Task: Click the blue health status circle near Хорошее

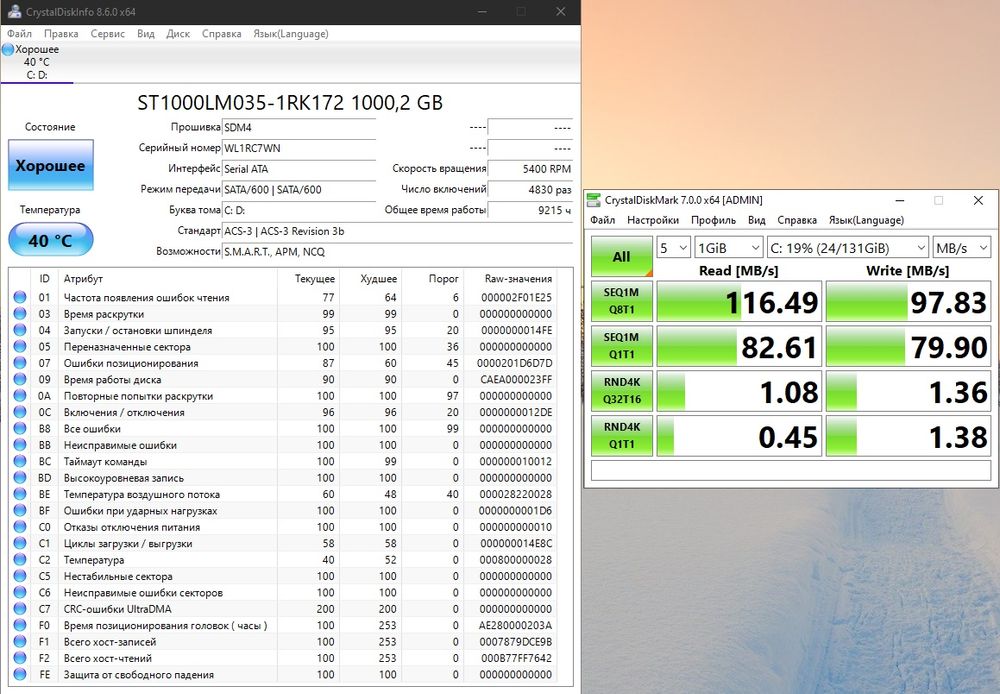Action: (x=8, y=50)
